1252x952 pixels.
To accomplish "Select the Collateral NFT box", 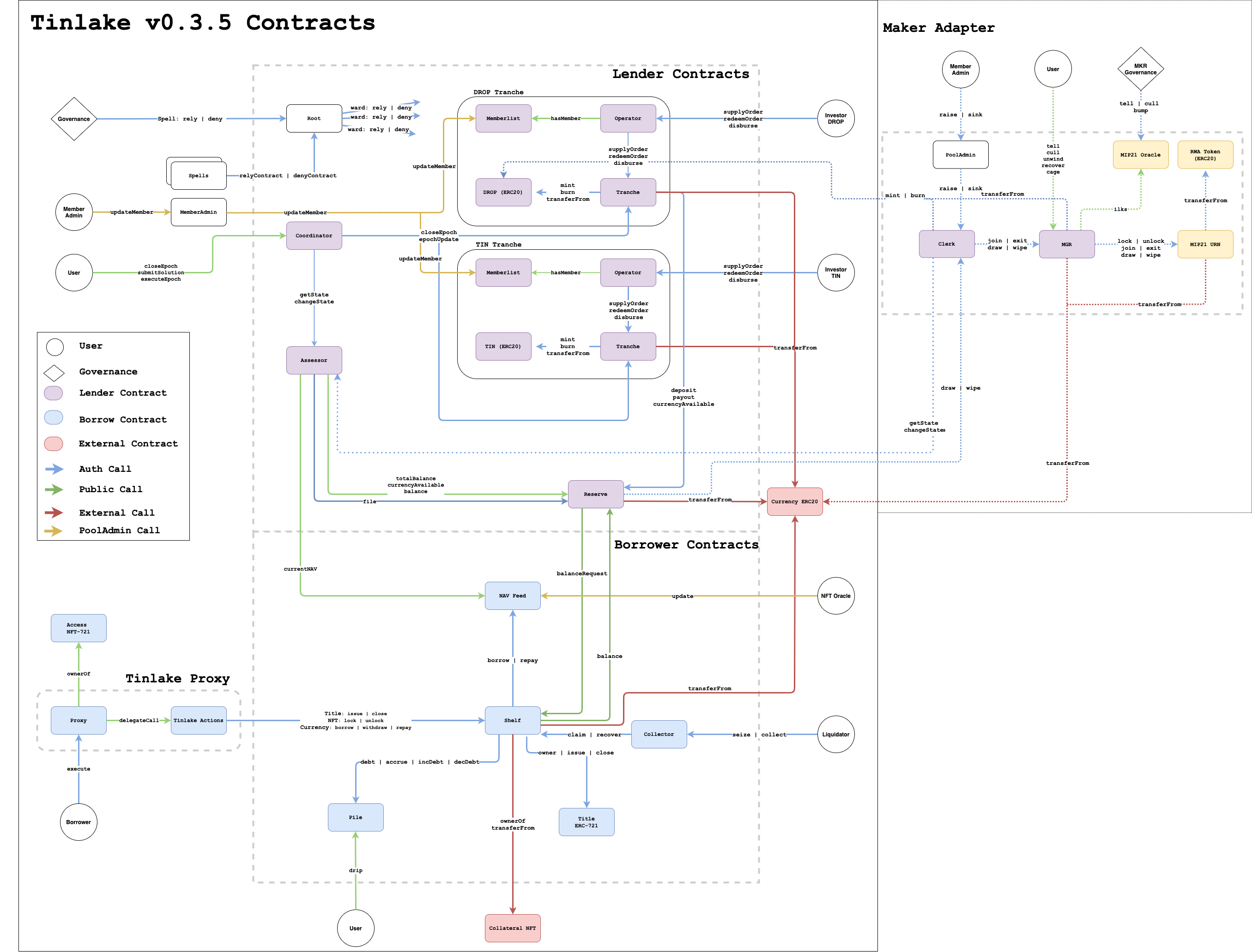I will coord(512,928).
